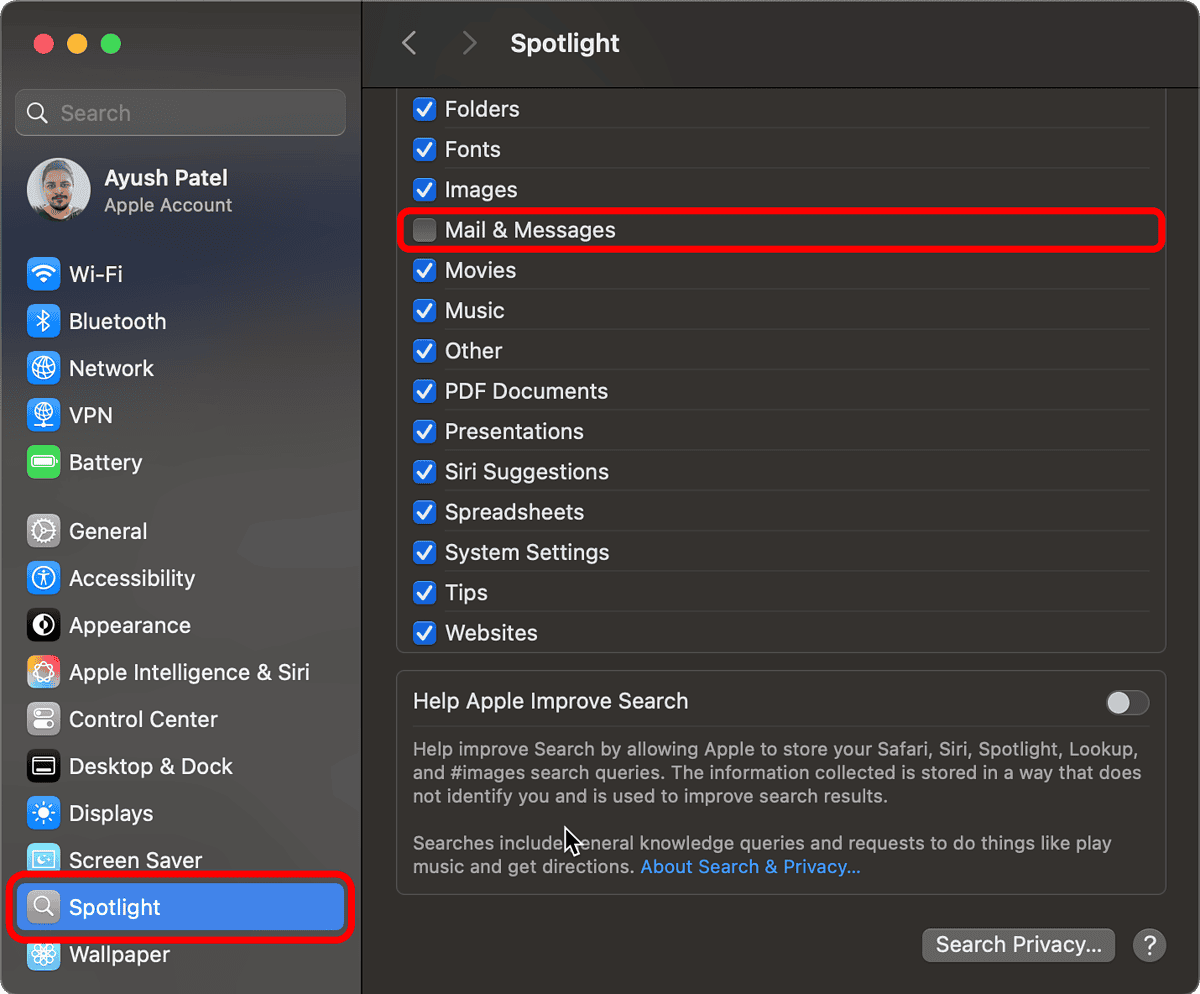Select the Bluetooth settings icon
Screen dimensions: 1200x994
coord(44,321)
